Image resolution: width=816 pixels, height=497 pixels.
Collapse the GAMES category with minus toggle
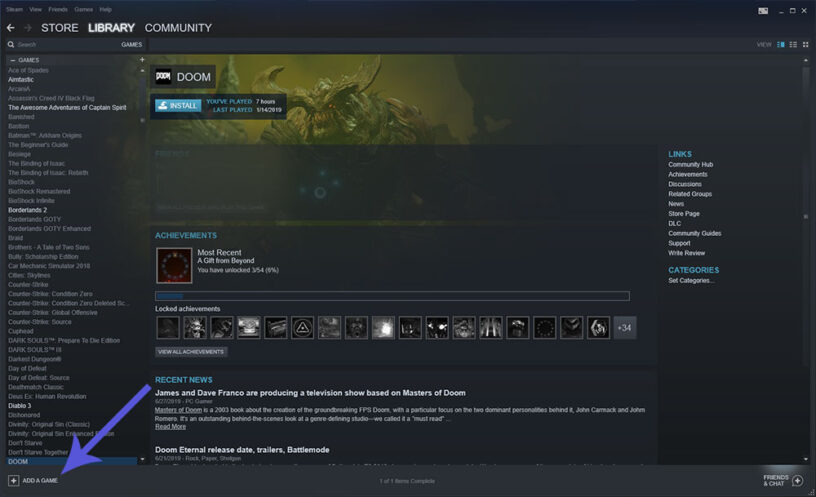point(13,60)
